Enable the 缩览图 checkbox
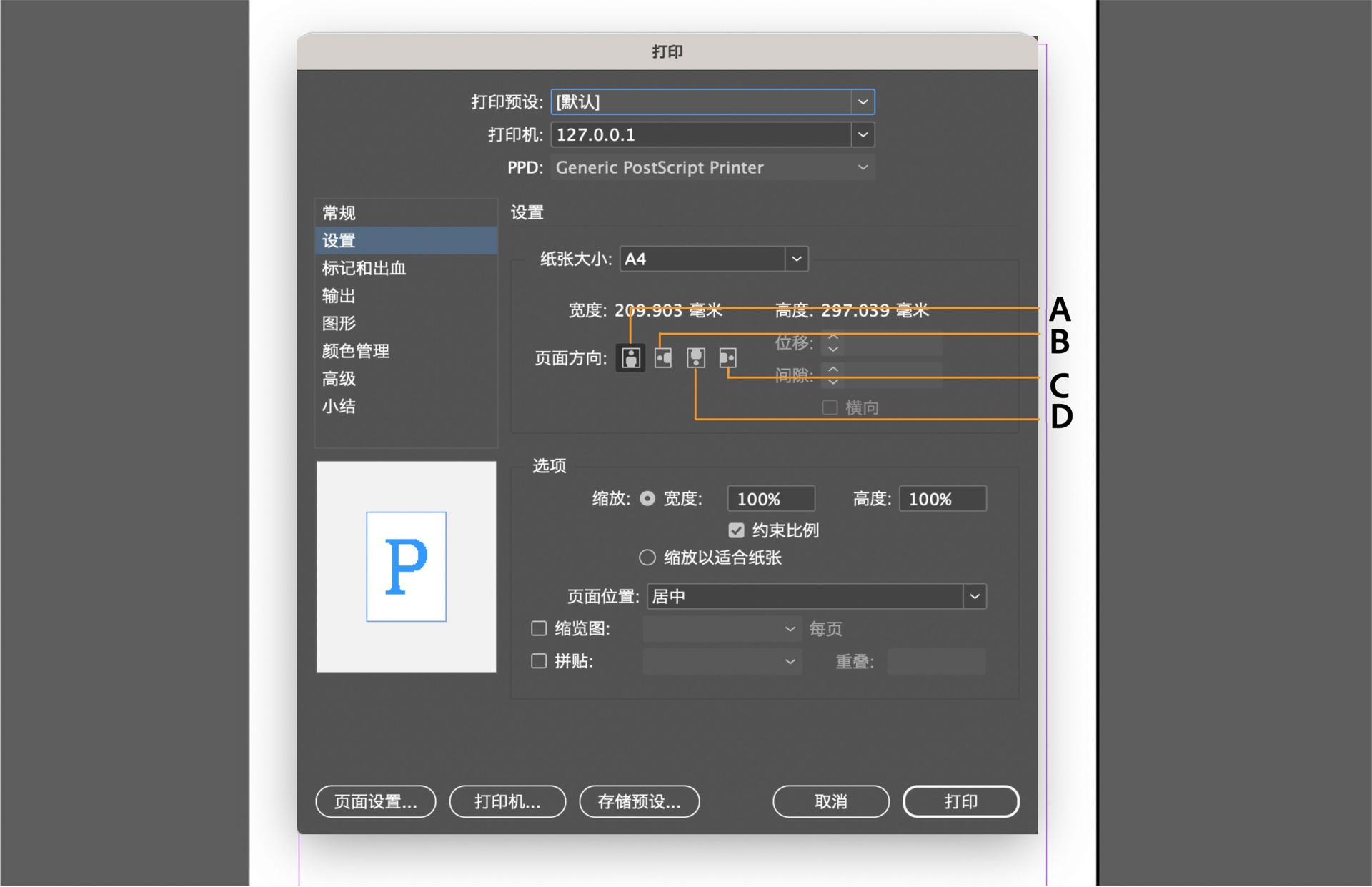The height and width of the screenshot is (887, 1372). (539, 628)
